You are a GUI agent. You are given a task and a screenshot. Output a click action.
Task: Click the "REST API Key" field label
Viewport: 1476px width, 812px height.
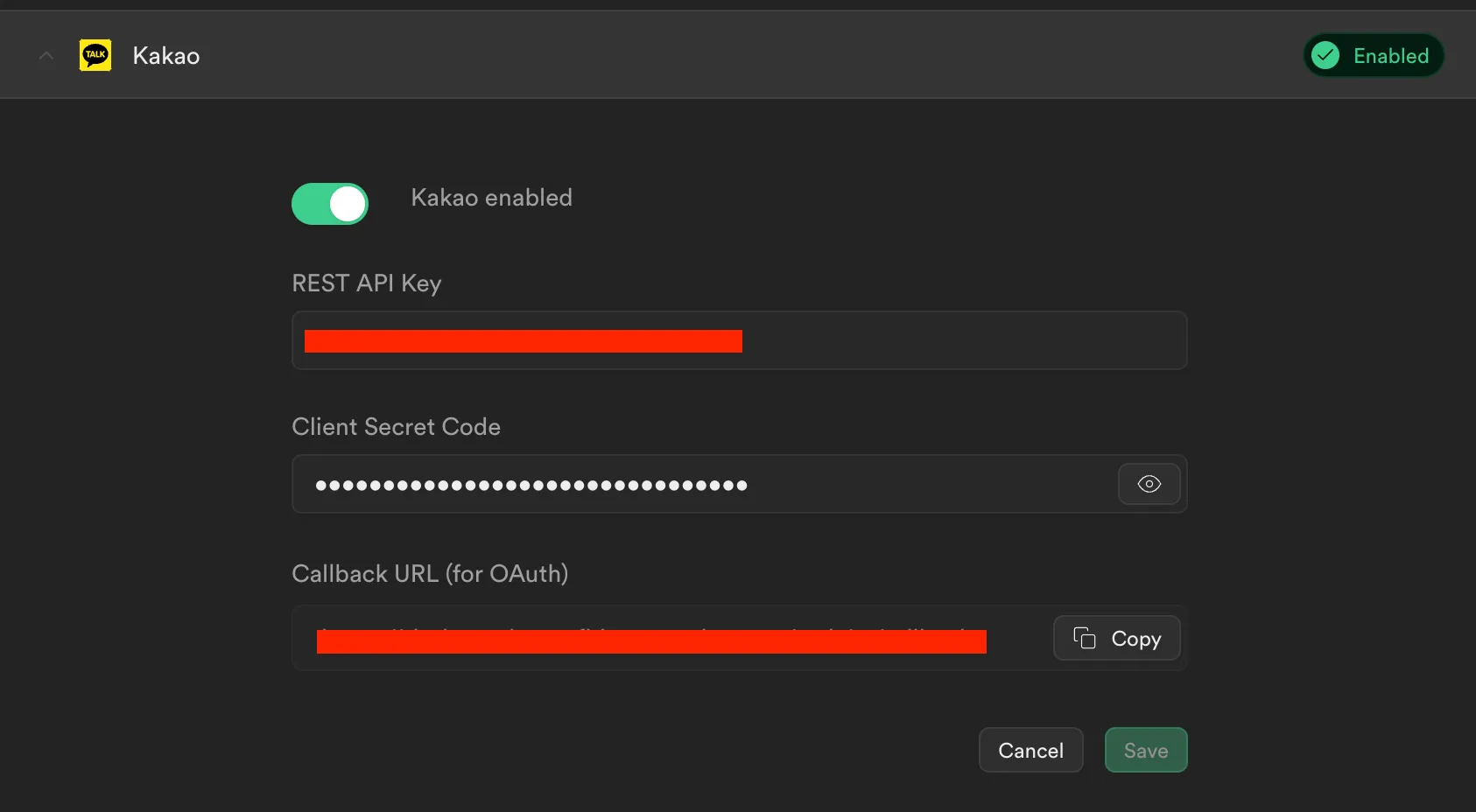(366, 283)
